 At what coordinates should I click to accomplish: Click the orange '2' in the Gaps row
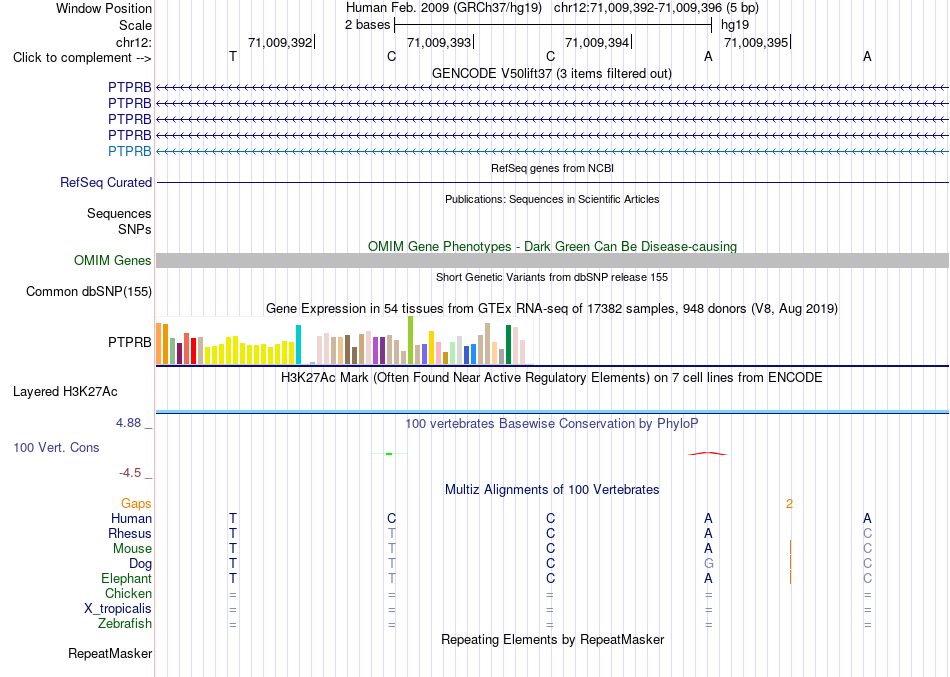coord(789,504)
